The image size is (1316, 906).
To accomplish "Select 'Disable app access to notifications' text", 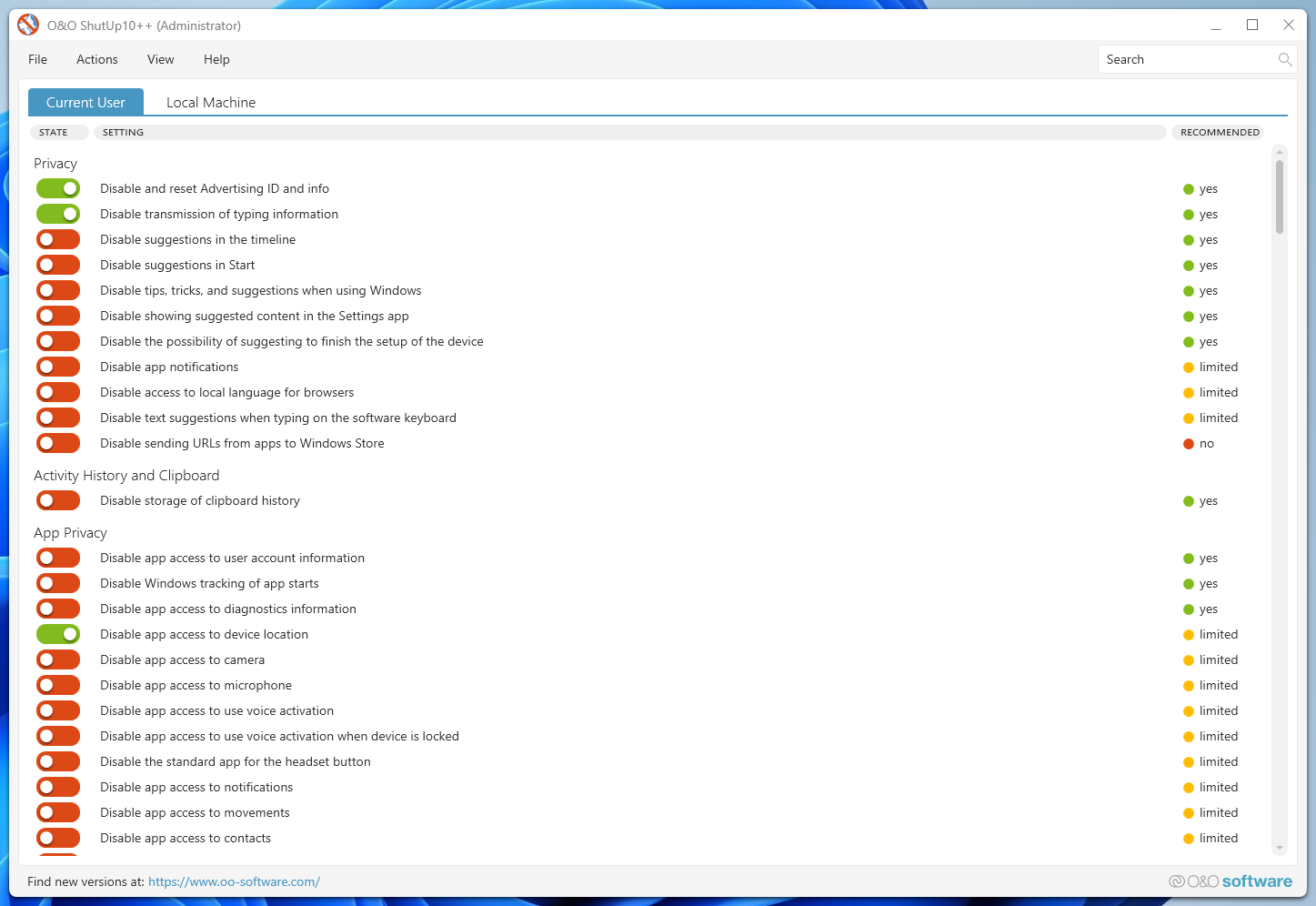I will 196,787.
